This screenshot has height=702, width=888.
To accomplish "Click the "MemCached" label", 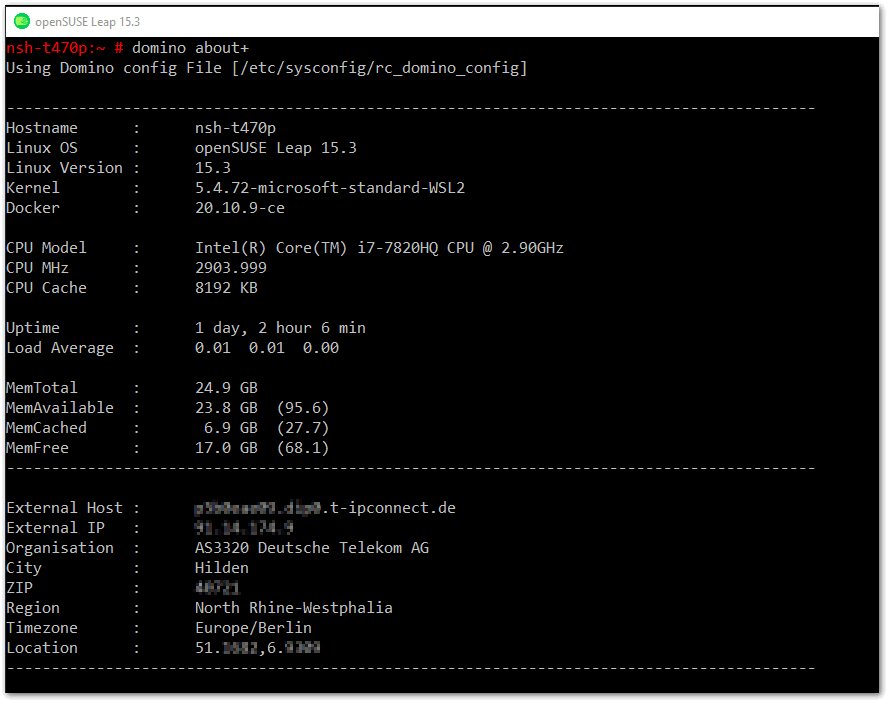I will coord(46,428).
